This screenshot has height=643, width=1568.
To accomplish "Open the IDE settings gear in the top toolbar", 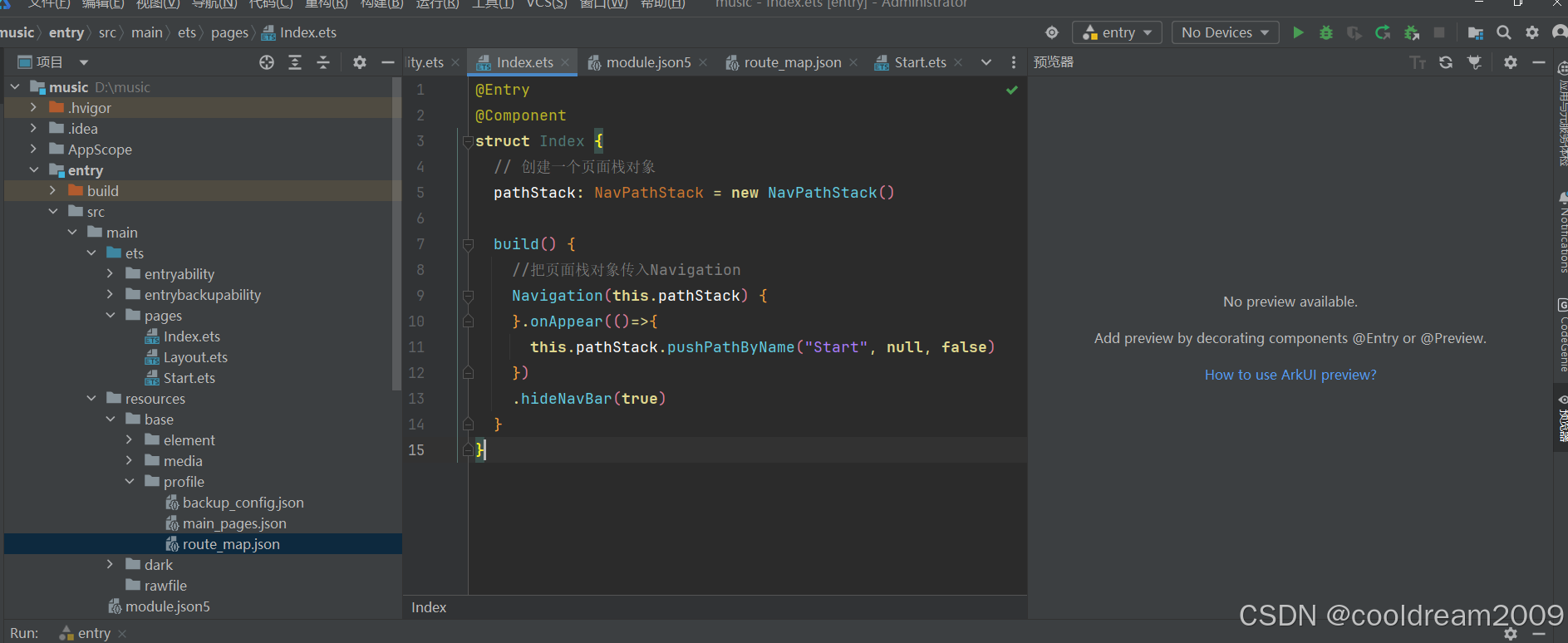I will [1532, 32].
